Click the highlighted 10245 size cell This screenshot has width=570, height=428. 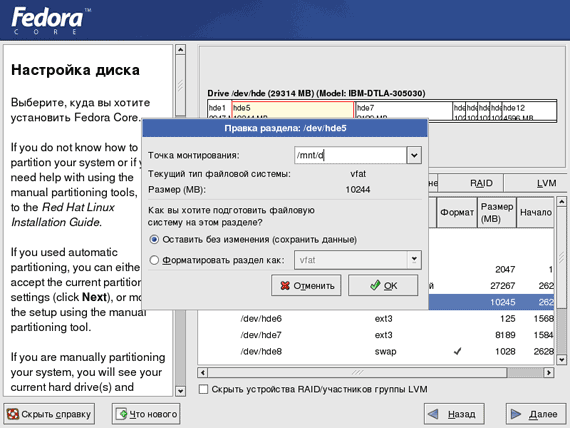tap(502, 302)
